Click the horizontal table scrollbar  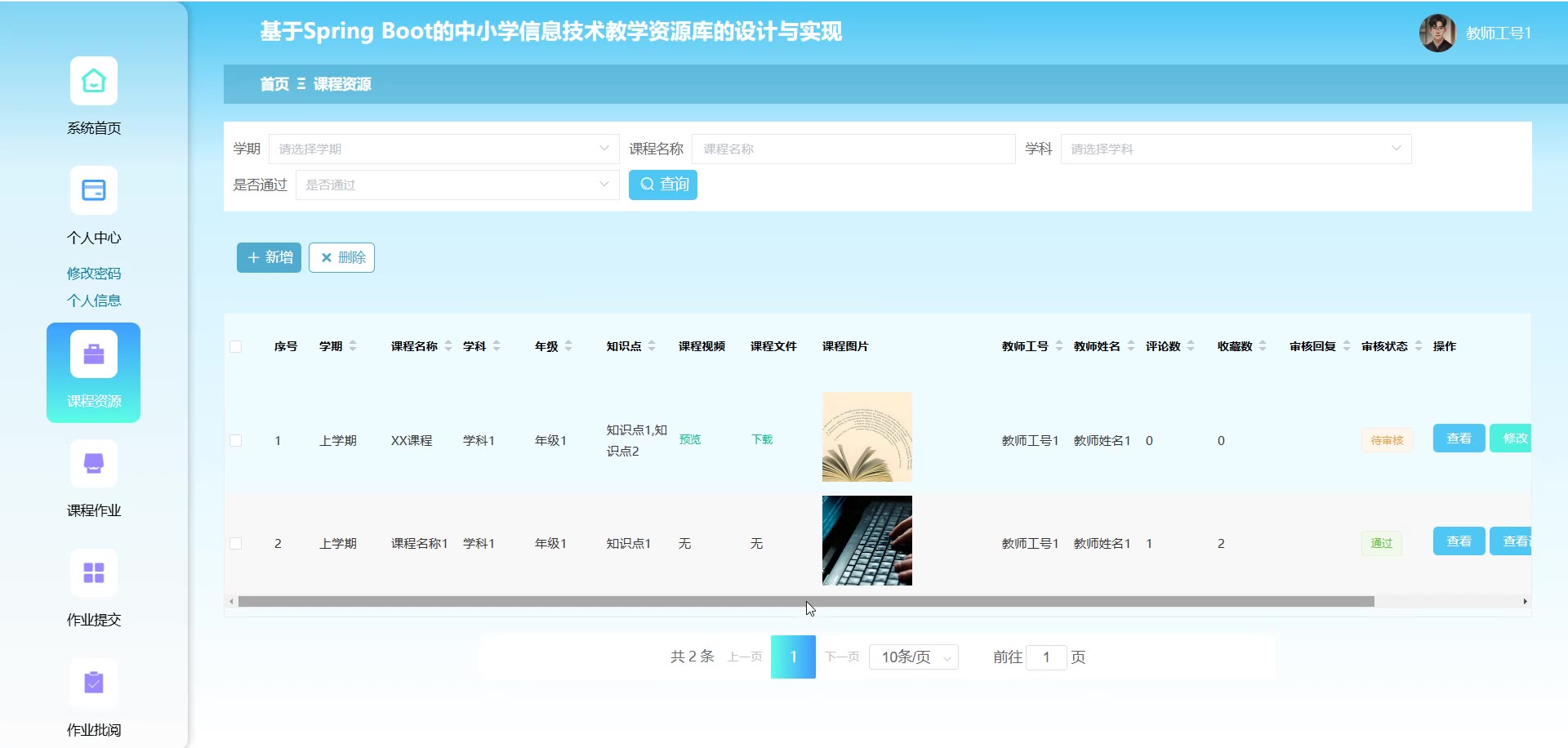click(805, 602)
